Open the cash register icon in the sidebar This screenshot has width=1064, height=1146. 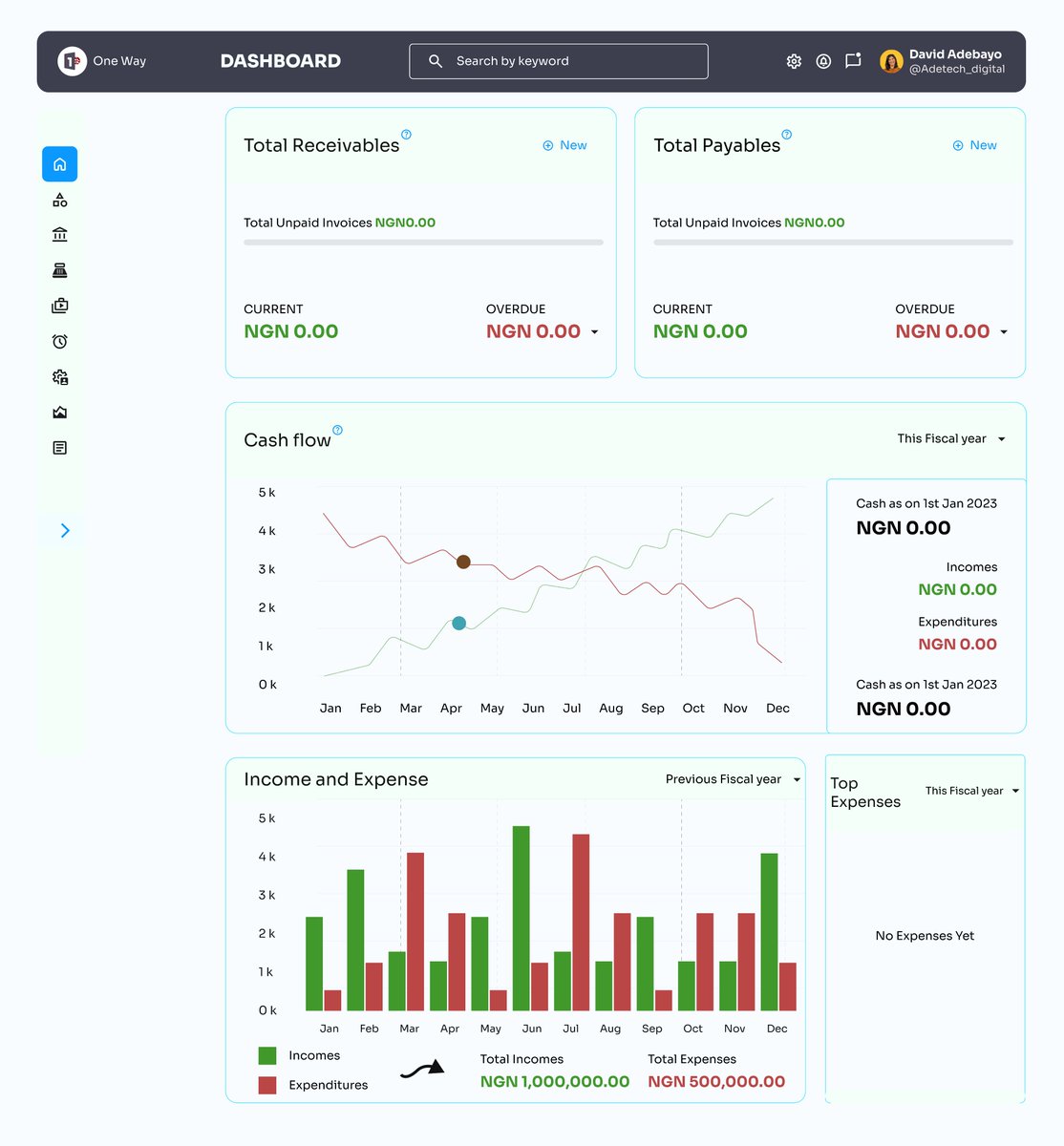[x=59, y=270]
